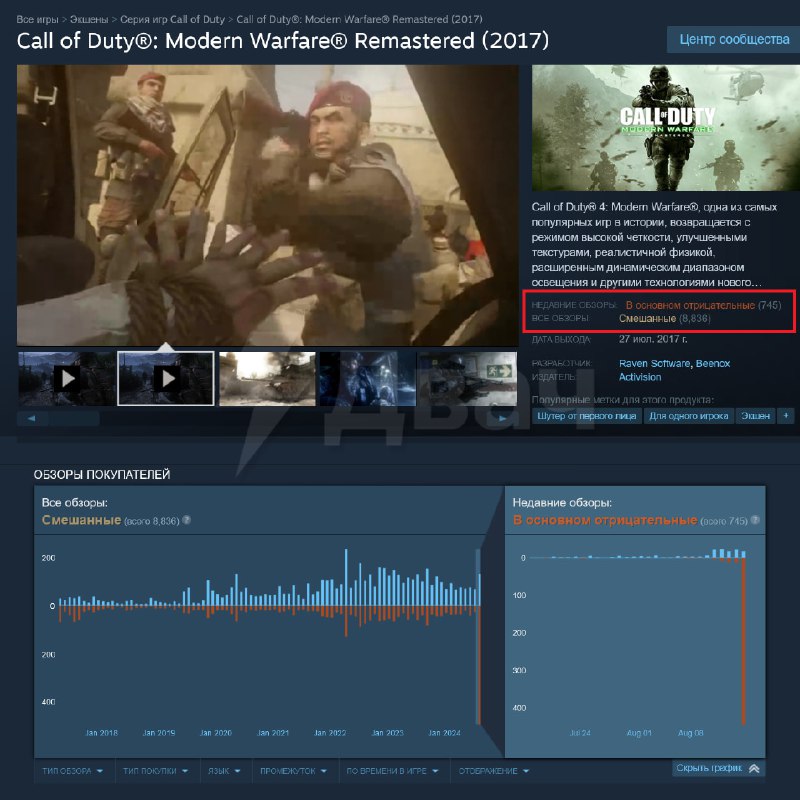Collapse the graph with the Скрыть график button
The width and height of the screenshot is (800, 800).
[x=718, y=768]
